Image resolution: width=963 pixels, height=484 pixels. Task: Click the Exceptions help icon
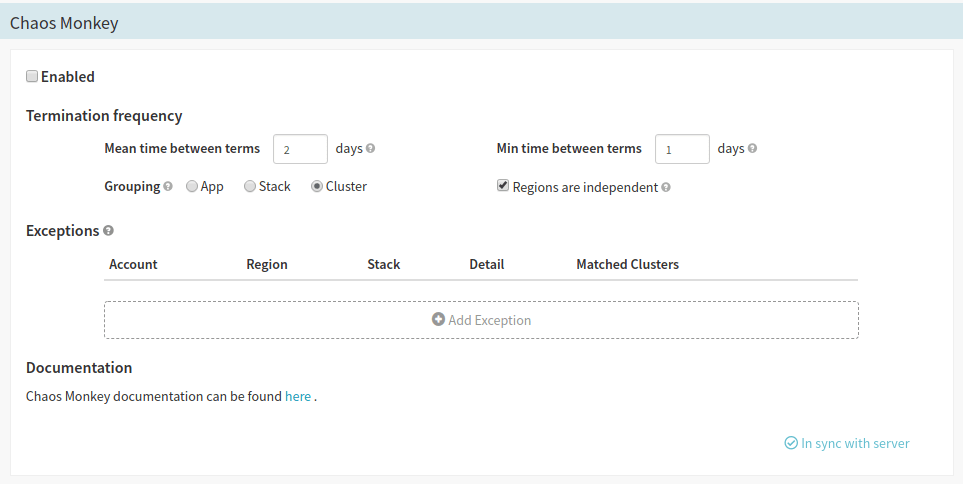pyautogui.click(x=108, y=230)
